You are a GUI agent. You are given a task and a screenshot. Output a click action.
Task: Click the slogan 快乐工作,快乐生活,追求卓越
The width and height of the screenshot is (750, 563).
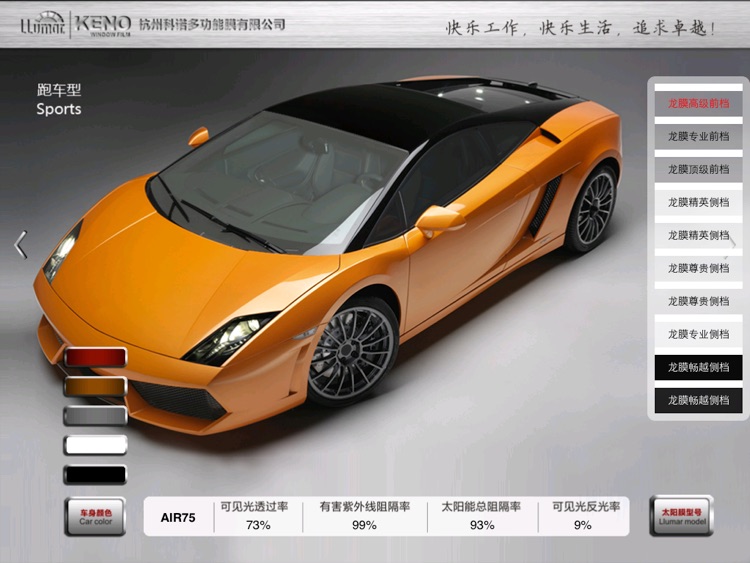[x=581, y=28]
